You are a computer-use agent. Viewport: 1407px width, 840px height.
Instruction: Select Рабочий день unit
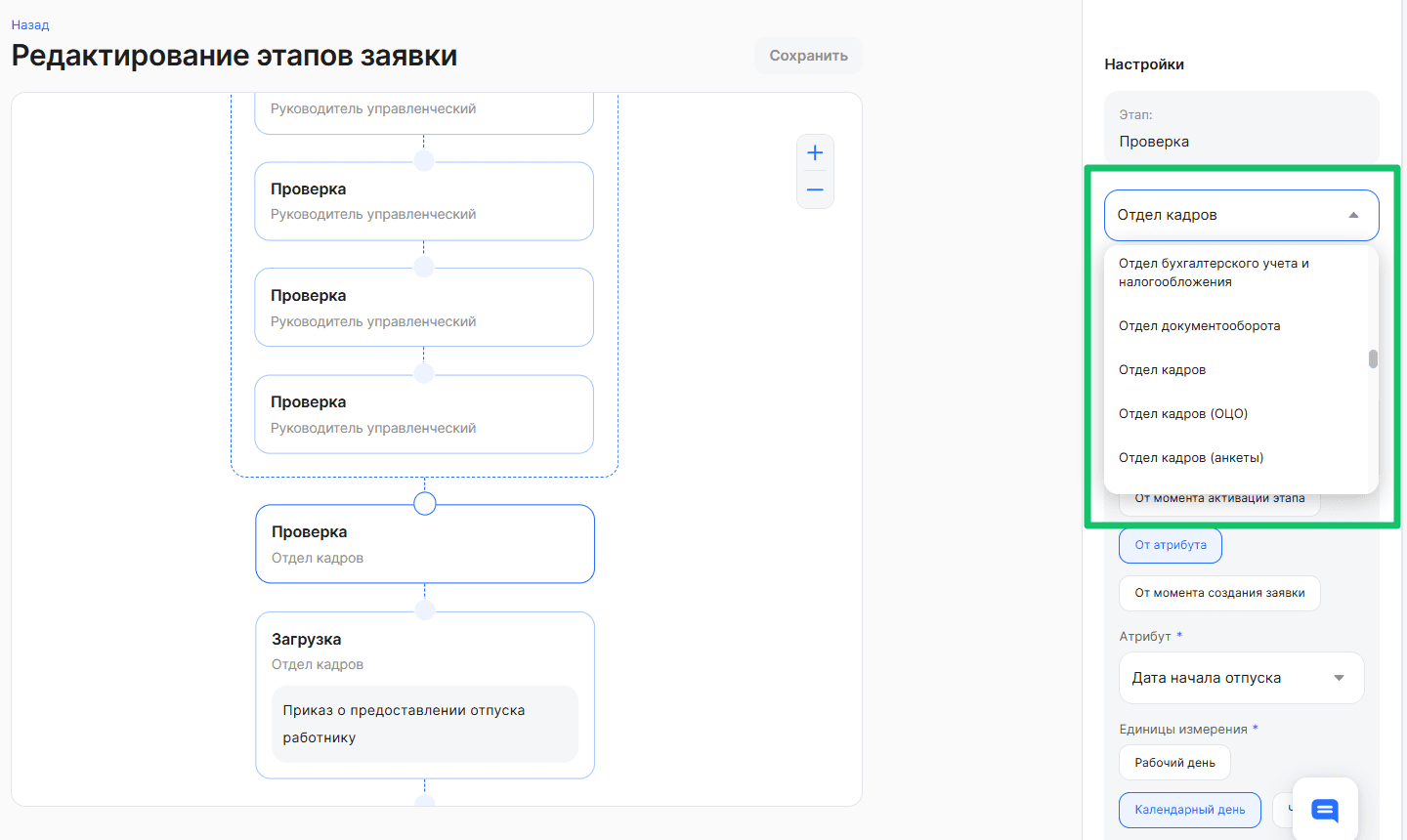click(1174, 763)
